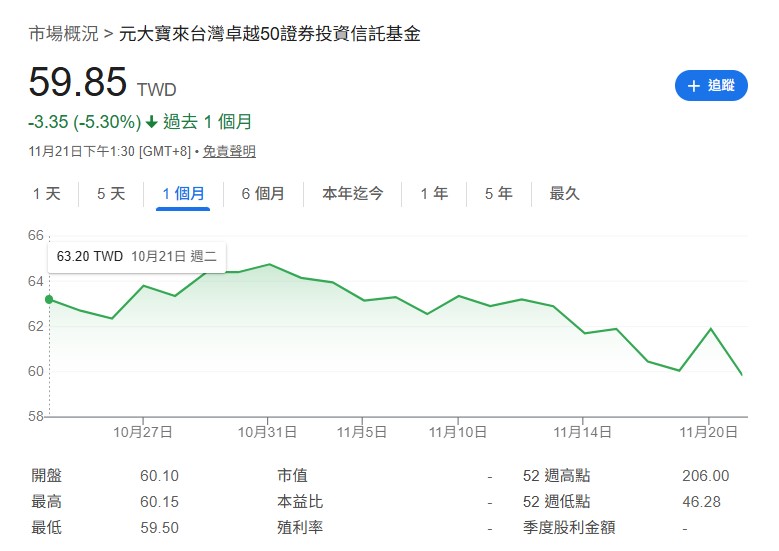The height and width of the screenshot is (551, 779).
Task: Click the 52 週低點 value 46.28
Action: coord(701,502)
